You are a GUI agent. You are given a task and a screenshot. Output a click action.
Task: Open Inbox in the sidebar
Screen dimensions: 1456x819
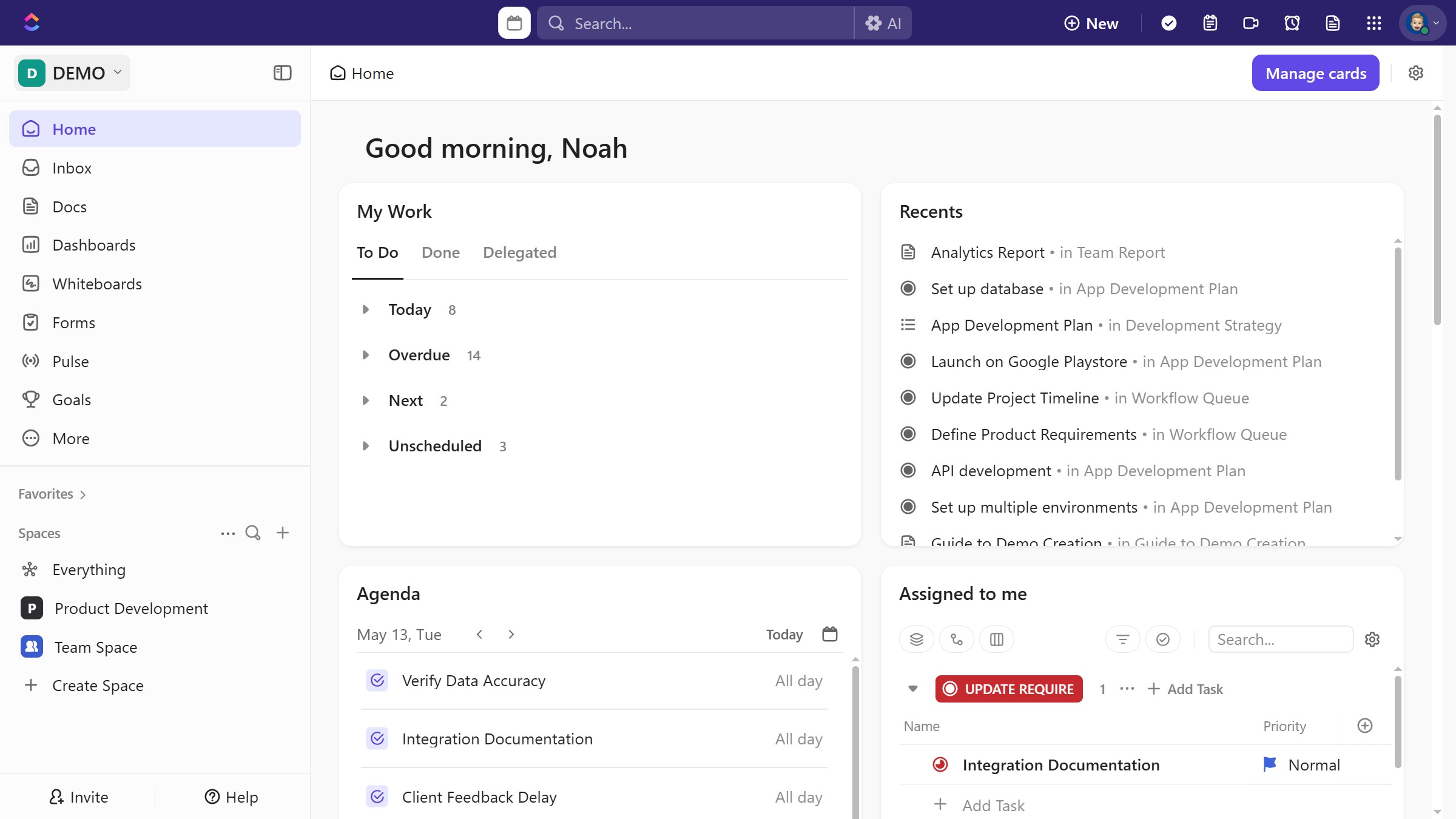click(x=155, y=167)
